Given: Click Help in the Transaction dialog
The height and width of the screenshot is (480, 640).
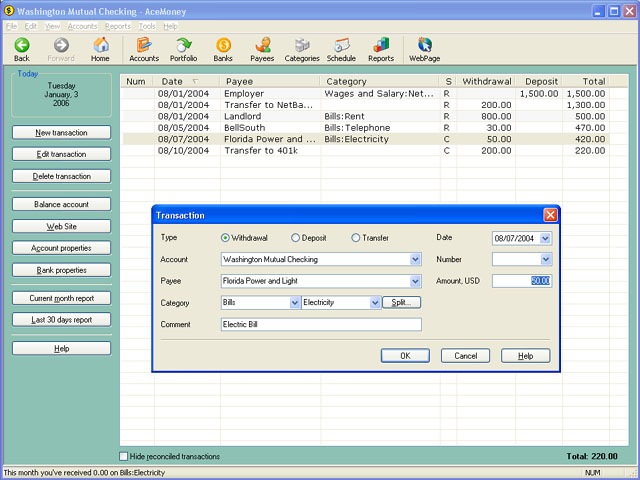Looking at the screenshot, I should (x=525, y=356).
